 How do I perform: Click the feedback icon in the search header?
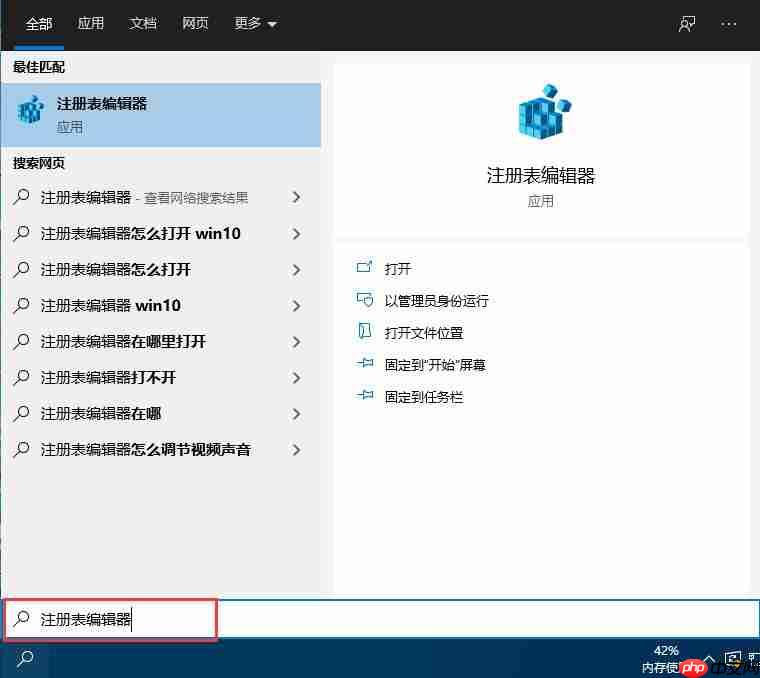pyautogui.click(x=687, y=24)
